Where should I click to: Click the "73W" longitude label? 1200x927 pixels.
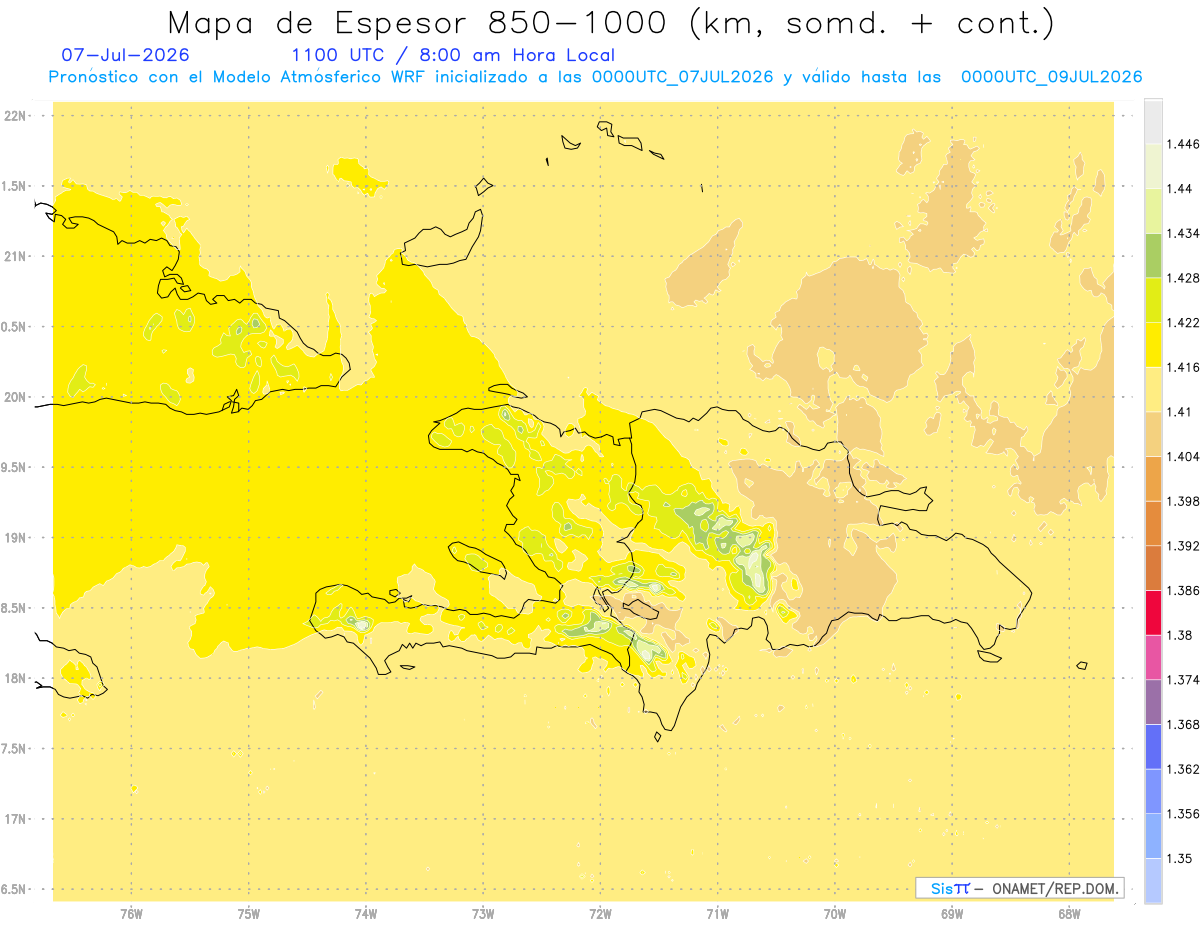pyautogui.click(x=483, y=914)
